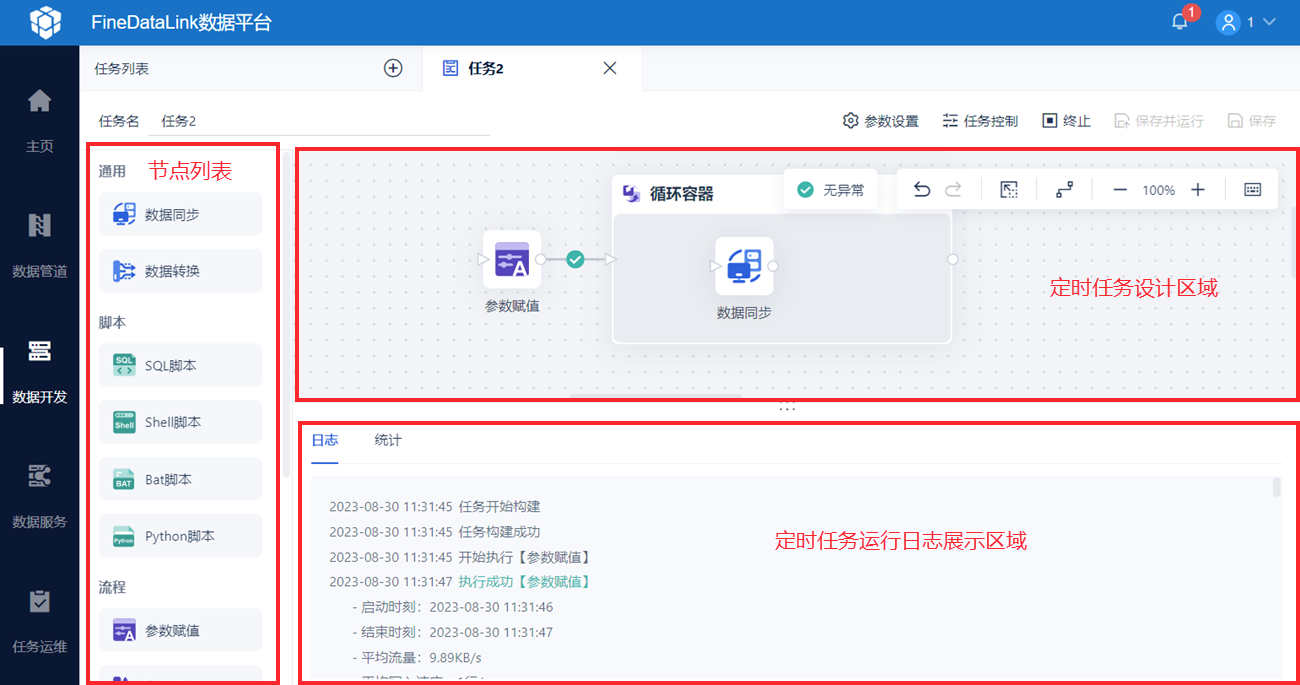
Task: Close the 任务2 tab
Action: (610, 68)
